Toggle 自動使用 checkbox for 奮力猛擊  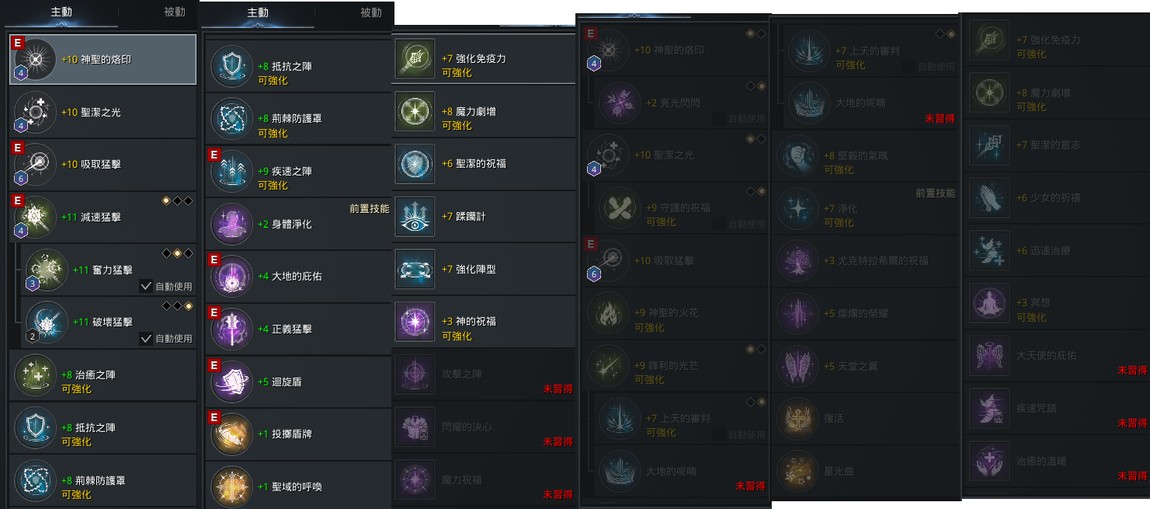coord(146,286)
